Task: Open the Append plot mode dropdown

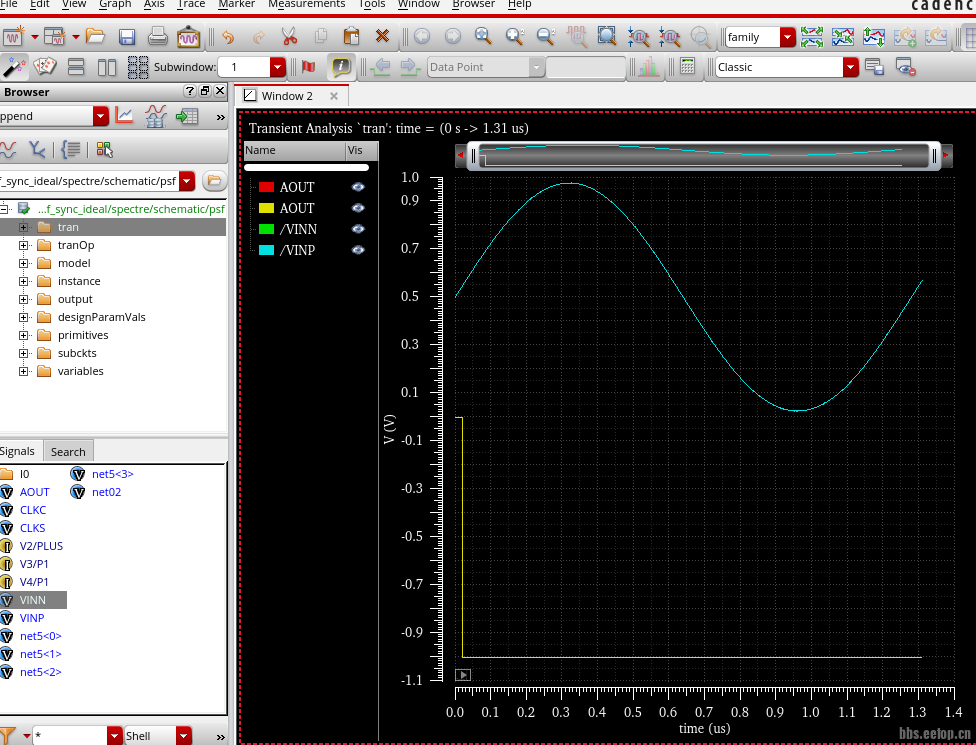Action: pos(101,116)
